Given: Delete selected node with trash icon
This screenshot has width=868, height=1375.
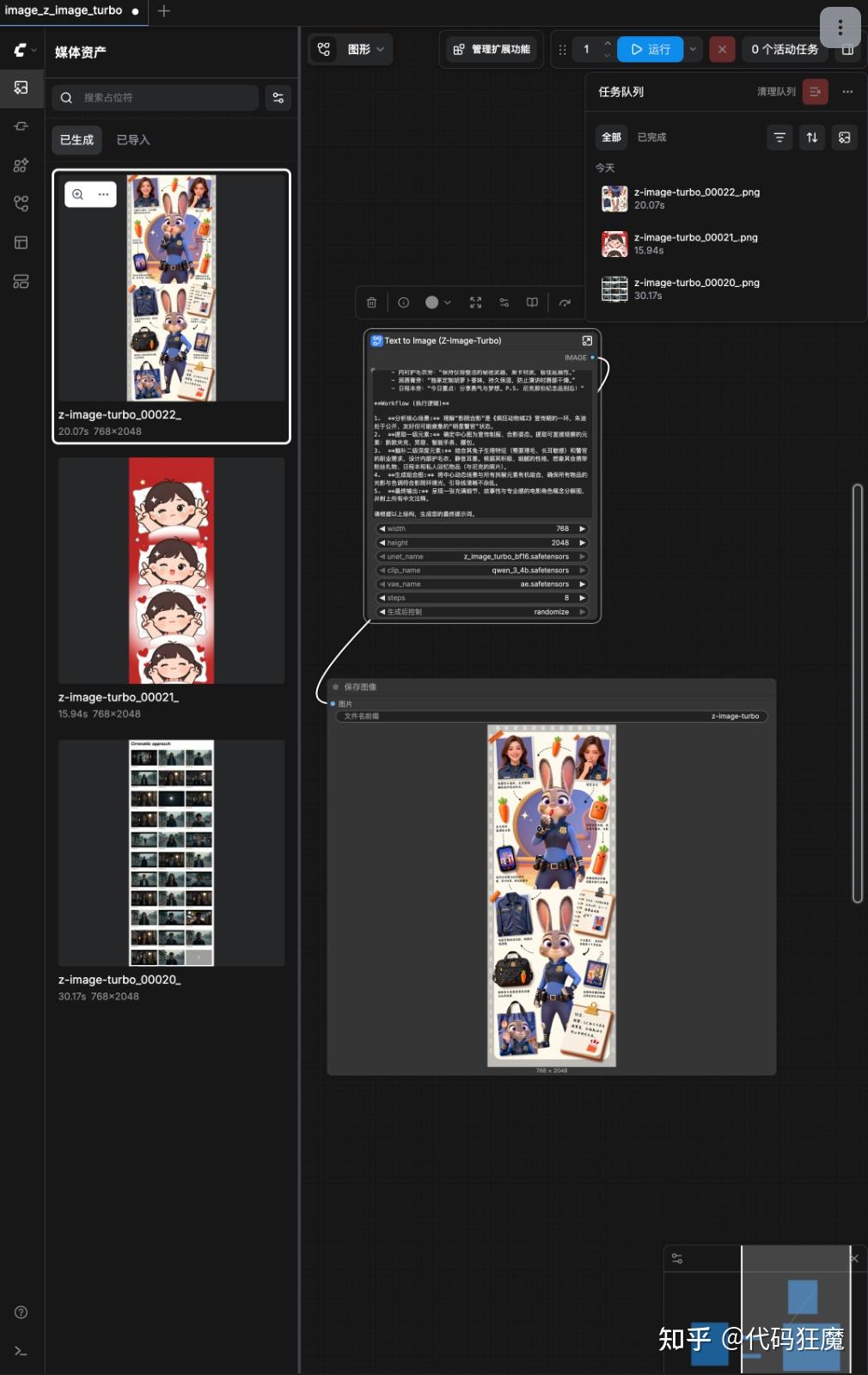Looking at the screenshot, I should pyautogui.click(x=371, y=302).
